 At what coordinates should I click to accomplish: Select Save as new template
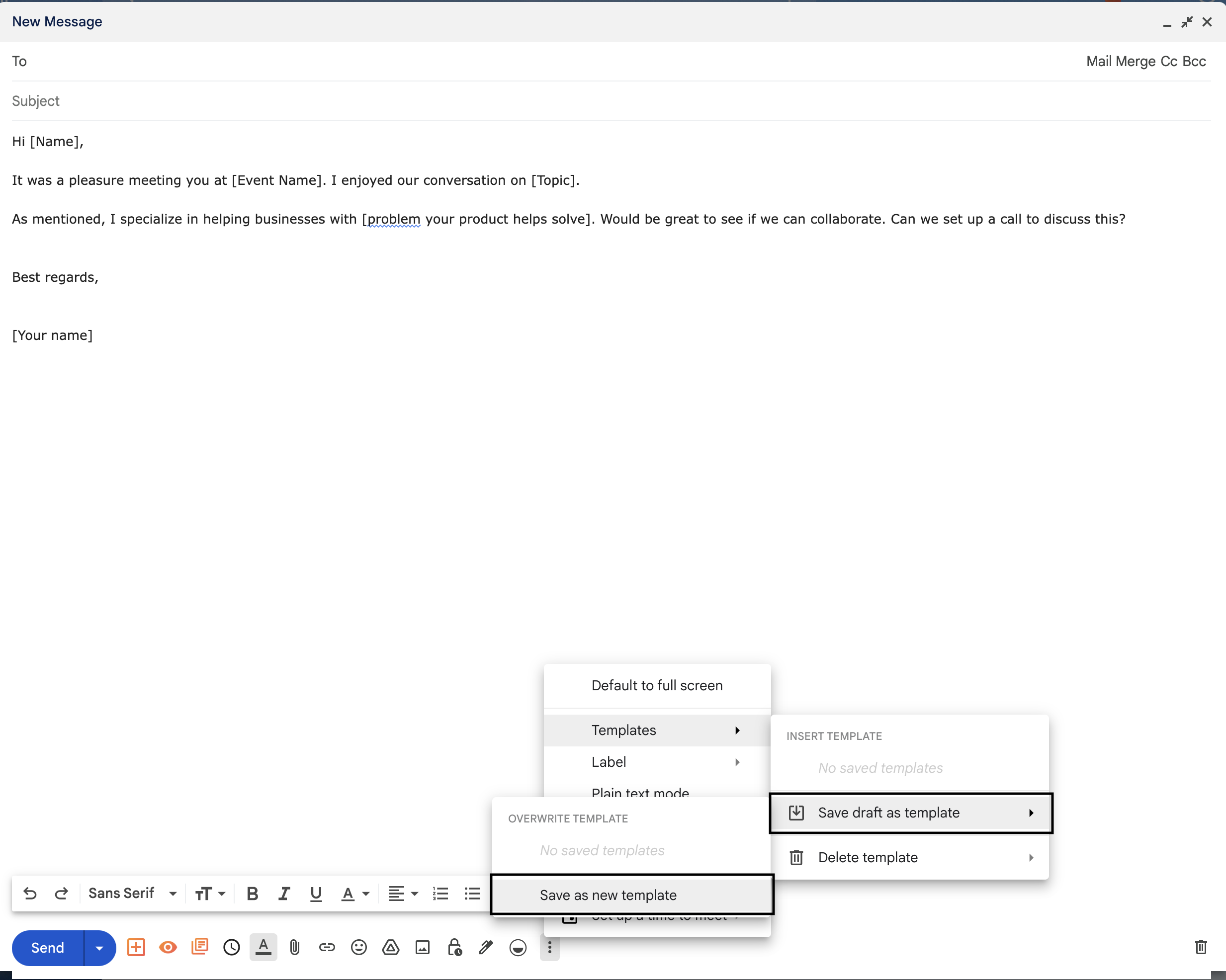click(608, 895)
